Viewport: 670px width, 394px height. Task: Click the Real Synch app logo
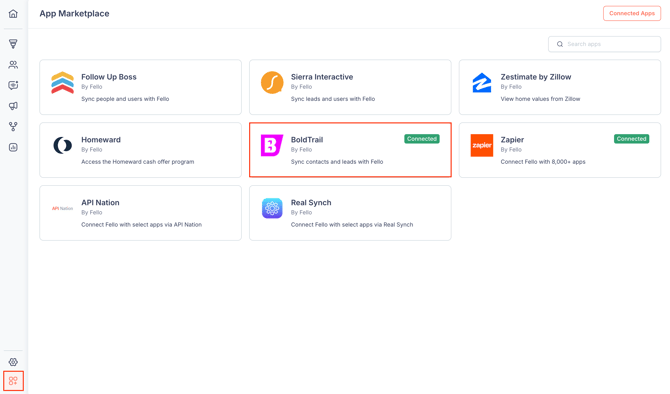(x=272, y=208)
